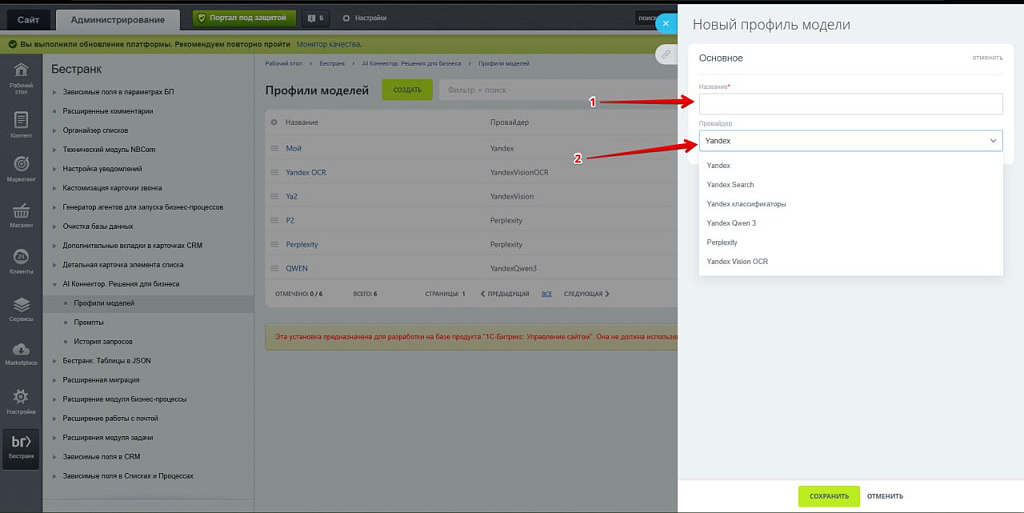The height and width of the screenshot is (513, 1024).
Task: Click the table settings gear icon
Action: pos(274,122)
